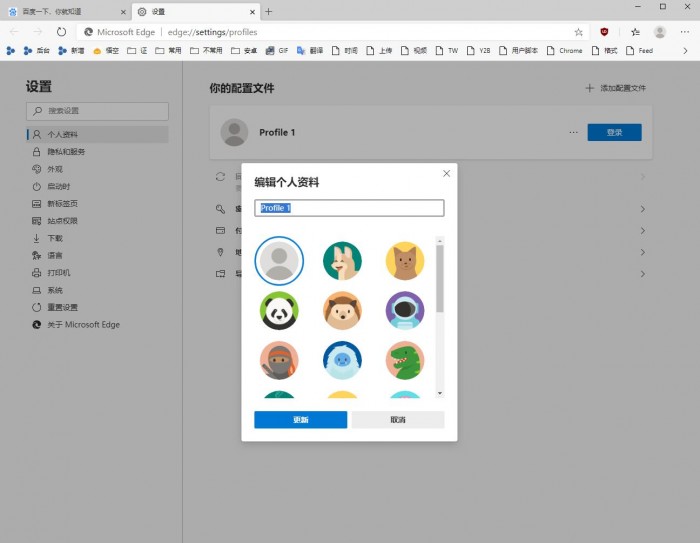
Task: Pick the cat avatar on yellow background
Action: click(x=405, y=261)
